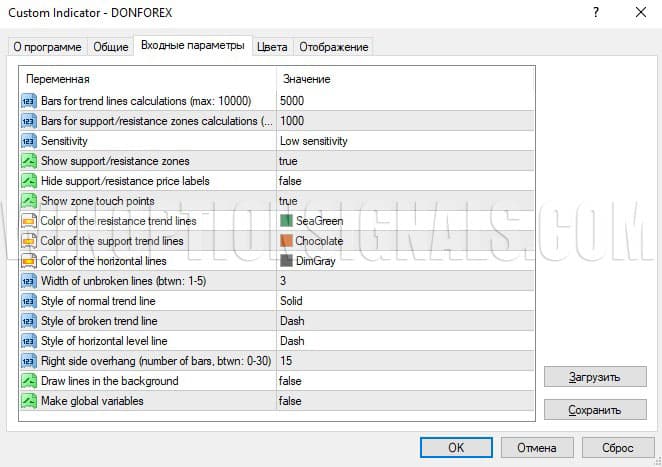662x467 pixels.
Task: Select the 'Sensitivity' variable name
Action: click(x=64, y=141)
